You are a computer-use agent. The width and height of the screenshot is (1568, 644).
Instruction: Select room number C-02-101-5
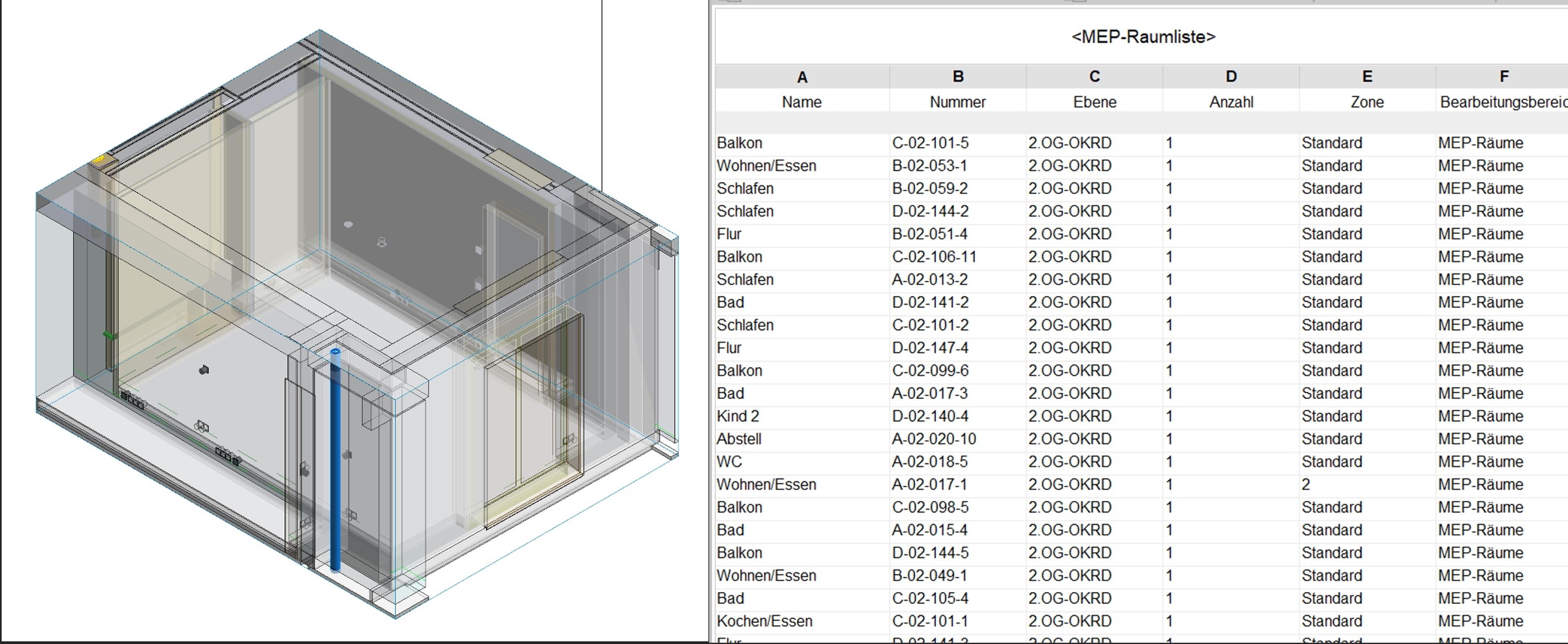[x=930, y=143]
